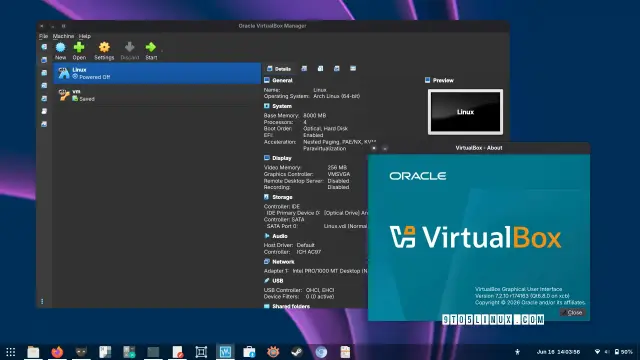The width and height of the screenshot is (640, 360).
Task: Open the screenshot tool taskbar icon
Action: 201,352
